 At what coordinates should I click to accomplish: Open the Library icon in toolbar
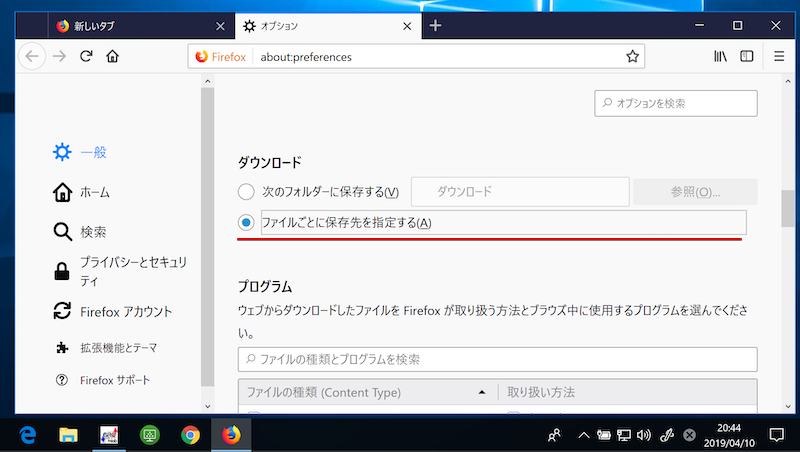click(x=719, y=57)
